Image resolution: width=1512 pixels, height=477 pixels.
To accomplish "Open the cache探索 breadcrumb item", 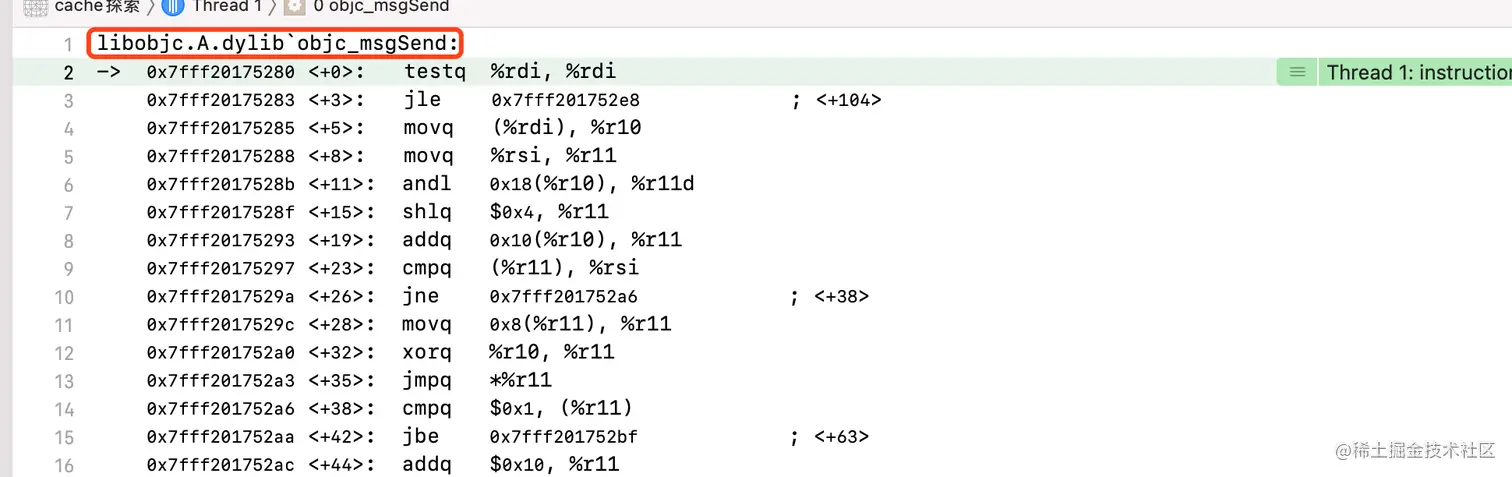I will (97, 7).
